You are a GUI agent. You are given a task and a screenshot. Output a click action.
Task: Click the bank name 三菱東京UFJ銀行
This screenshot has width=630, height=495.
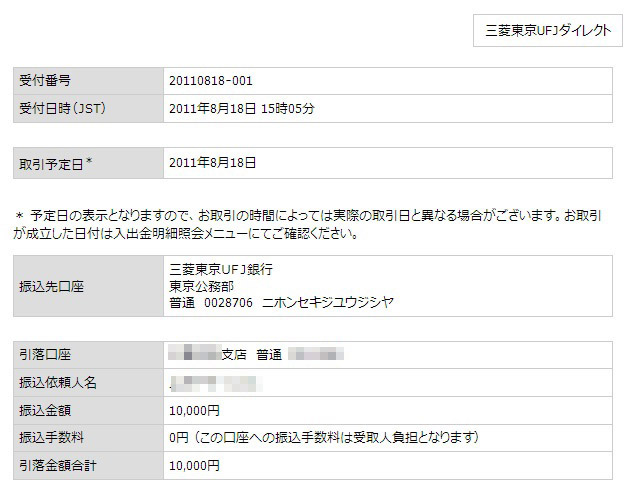pyautogui.click(x=221, y=270)
